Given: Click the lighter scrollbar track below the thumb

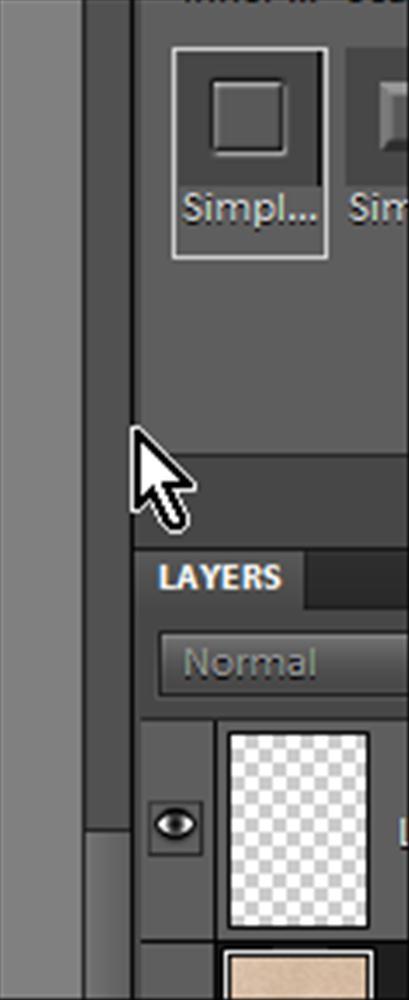Looking at the screenshot, I should coord(107,916).
